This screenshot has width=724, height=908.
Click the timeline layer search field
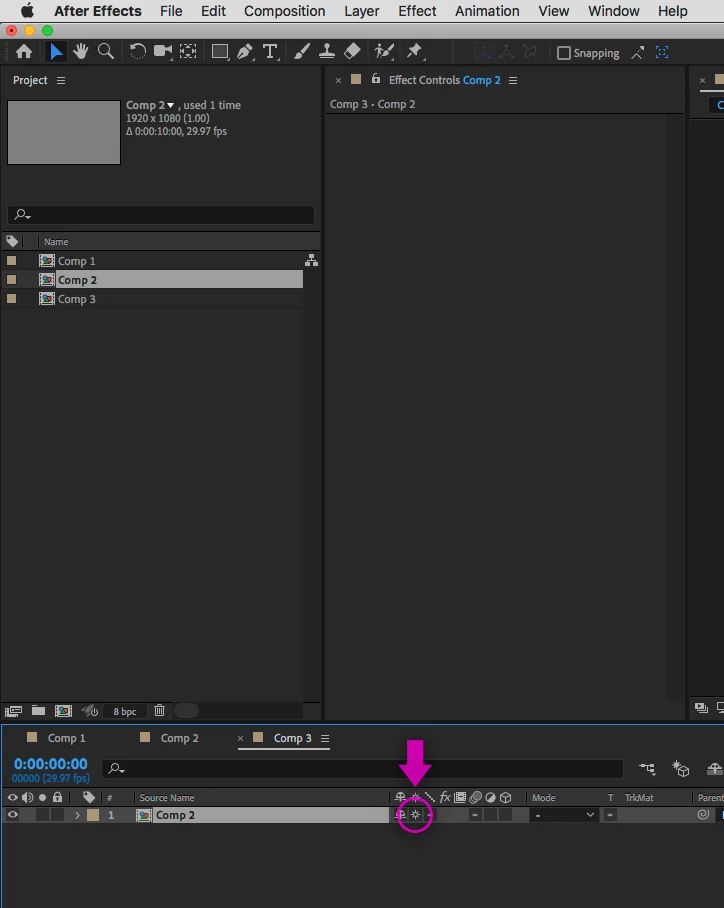coord(363,768)
